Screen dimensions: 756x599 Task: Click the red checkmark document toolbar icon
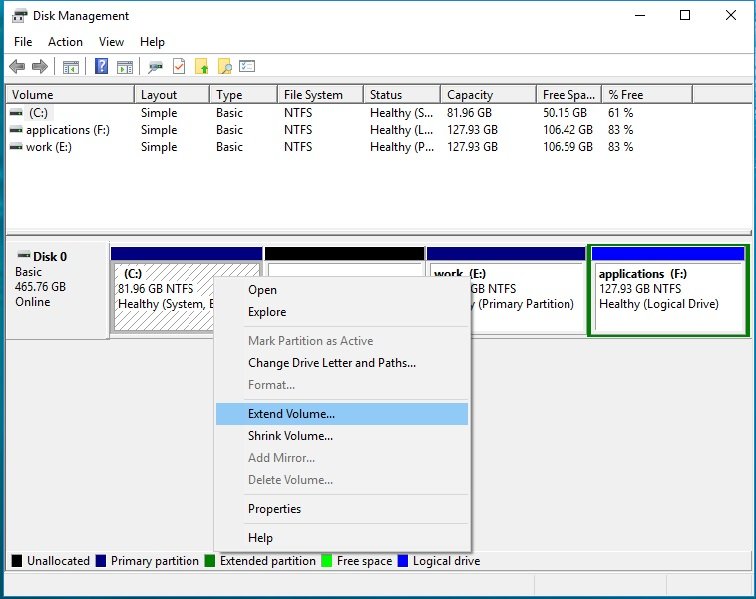tap(179, 66)
